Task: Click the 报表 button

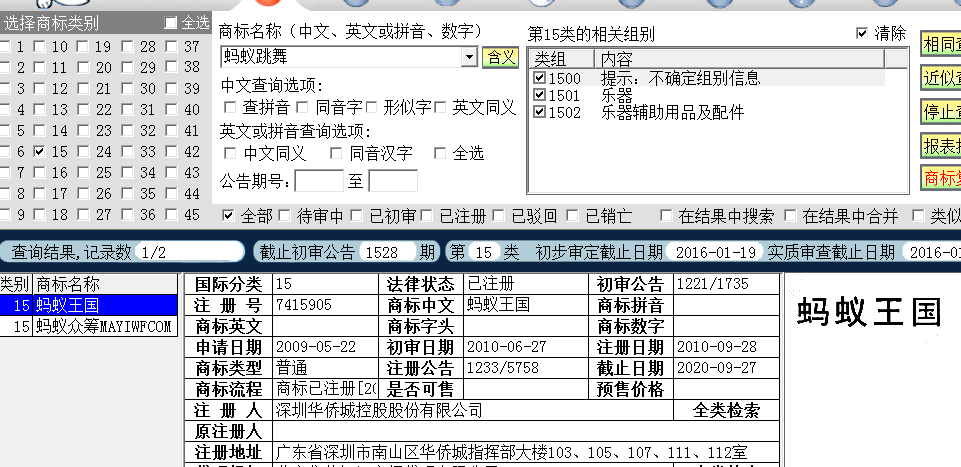Action: click(x=941, y=145)
